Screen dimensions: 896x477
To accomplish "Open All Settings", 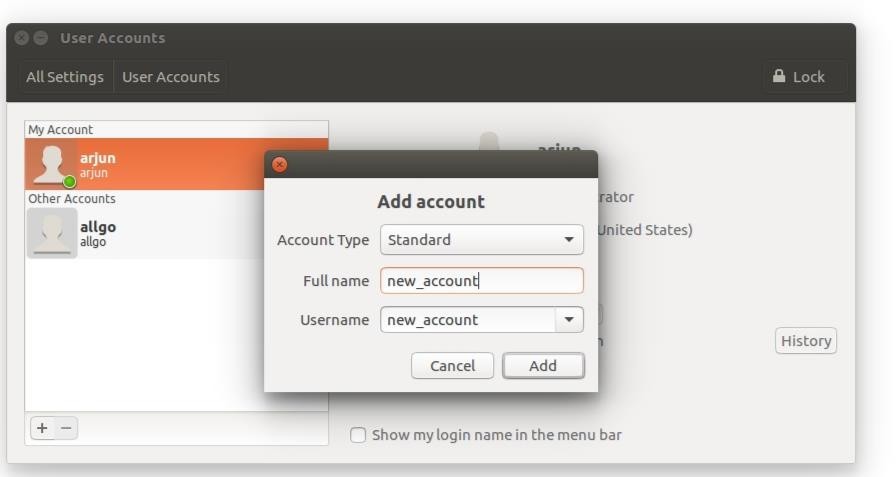I will [65, 77].
